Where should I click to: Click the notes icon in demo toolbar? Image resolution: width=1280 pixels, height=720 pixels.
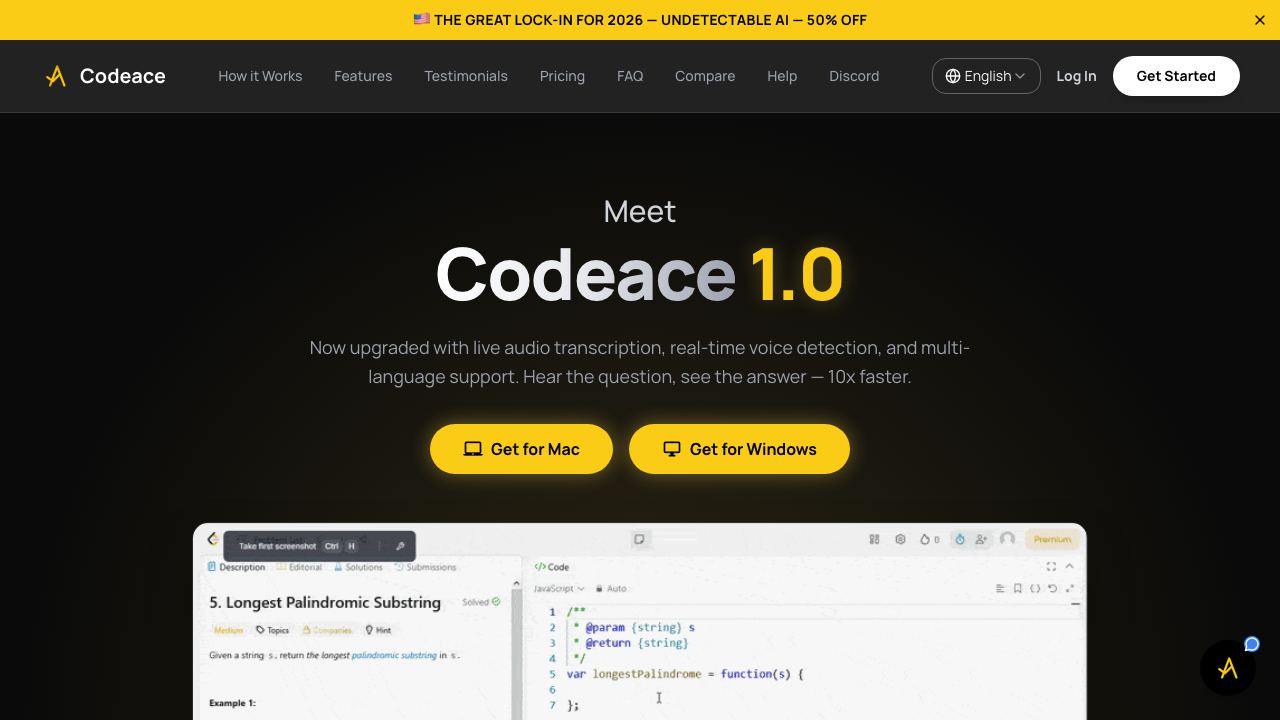pos(640,539)
